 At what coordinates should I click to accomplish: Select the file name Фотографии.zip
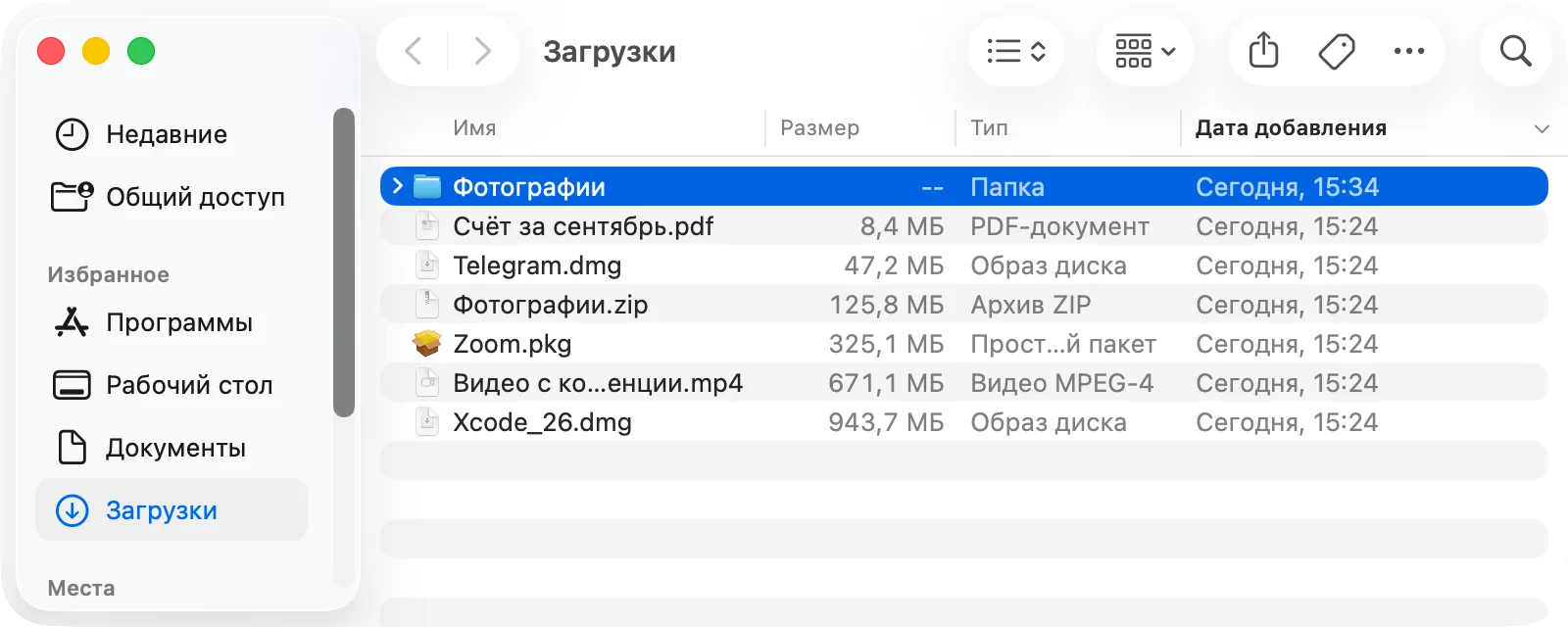click(x=550, y=305)
